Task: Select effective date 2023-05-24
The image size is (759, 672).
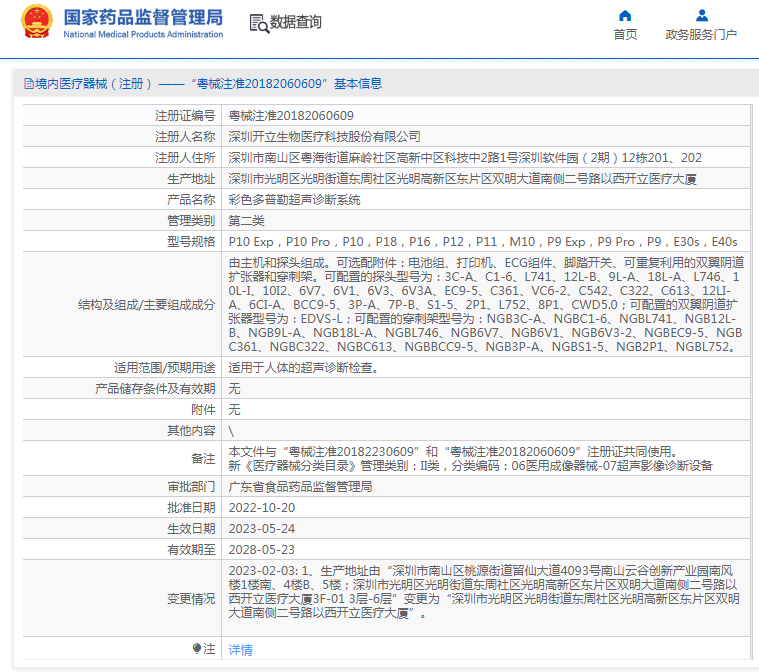Action: [x=262, y=529]
